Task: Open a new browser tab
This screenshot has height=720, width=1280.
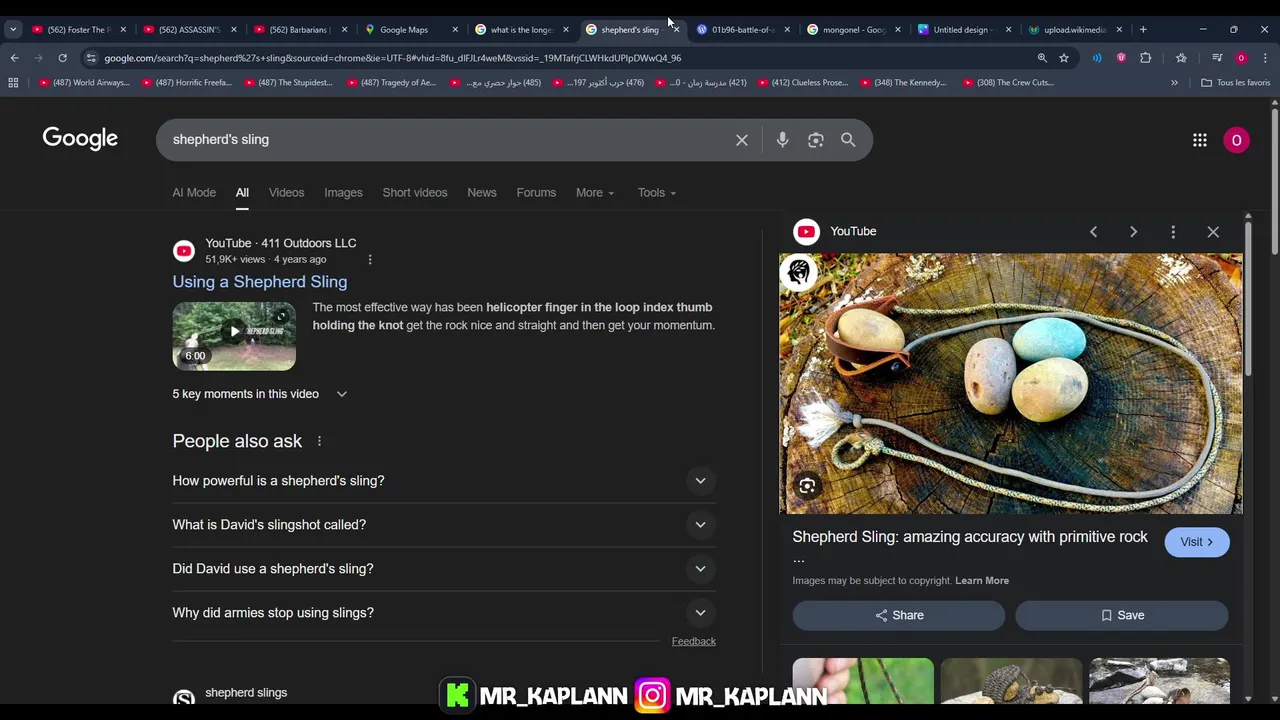Action: tap(1143, 29)
